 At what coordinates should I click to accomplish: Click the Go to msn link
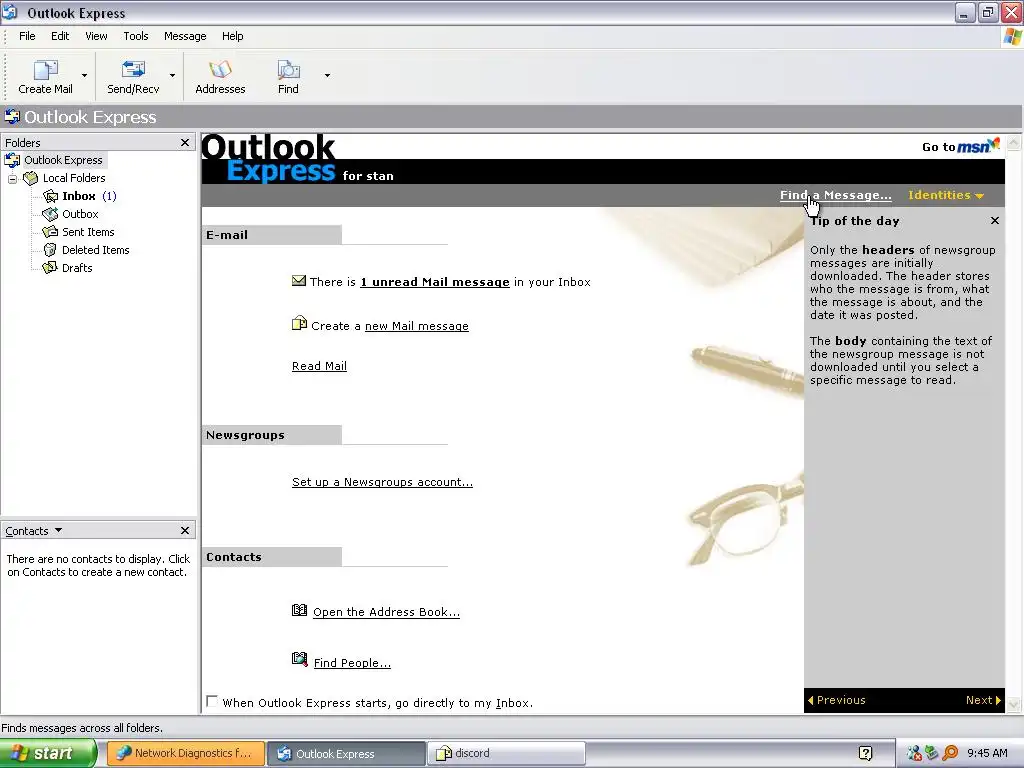click(961, 146)
